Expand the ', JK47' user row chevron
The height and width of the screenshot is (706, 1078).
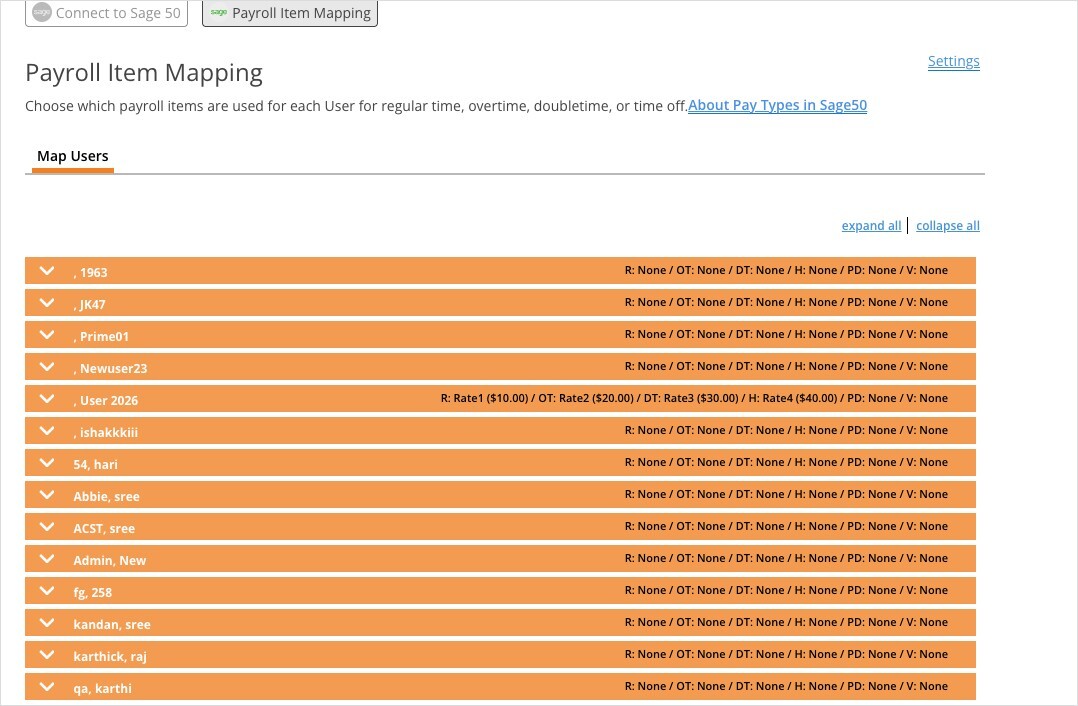click(47, 302)
